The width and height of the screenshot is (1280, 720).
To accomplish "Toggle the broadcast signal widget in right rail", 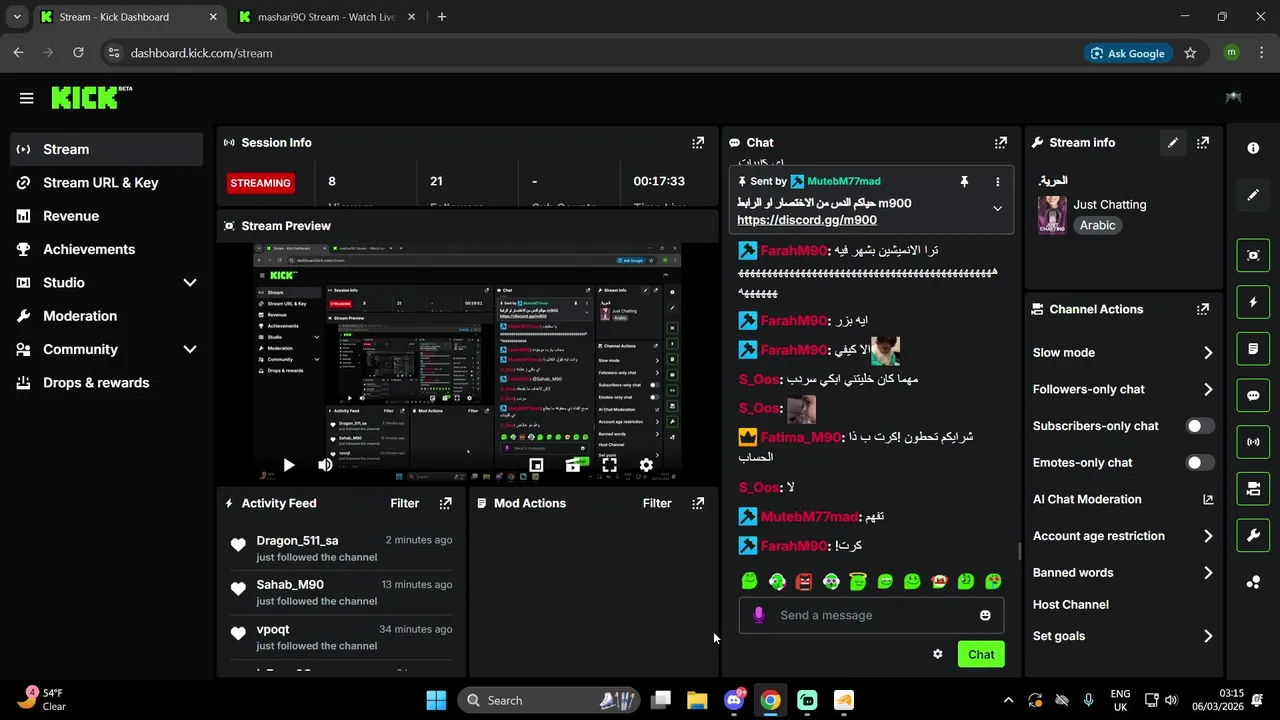I will click(1253, 442).
